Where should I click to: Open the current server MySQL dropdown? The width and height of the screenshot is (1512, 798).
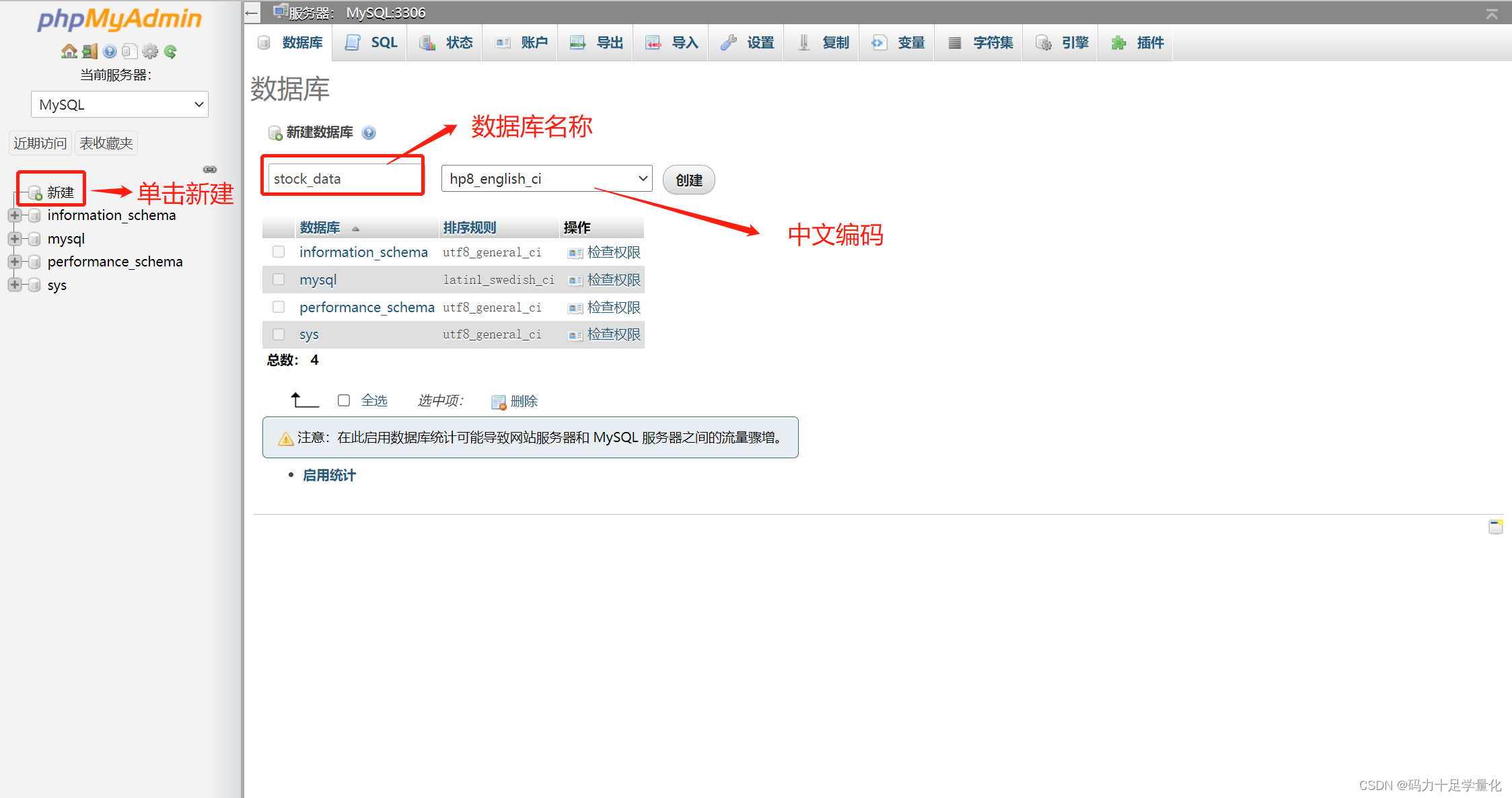tap(120, 104)
